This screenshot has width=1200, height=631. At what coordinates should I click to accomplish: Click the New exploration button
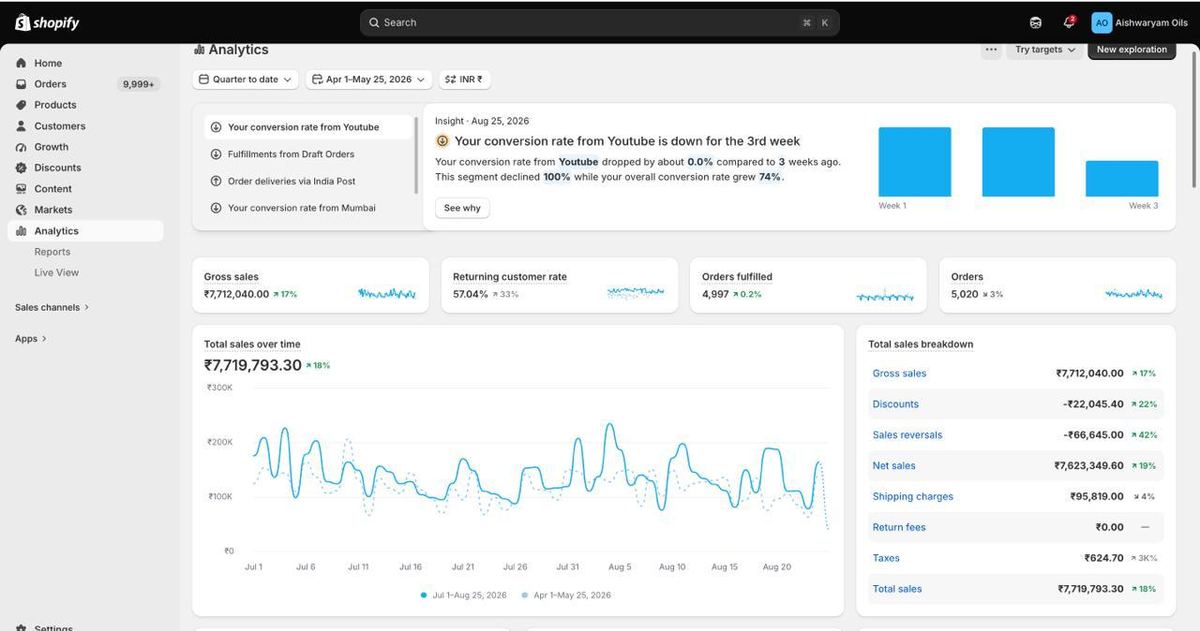click(1132, 49)
